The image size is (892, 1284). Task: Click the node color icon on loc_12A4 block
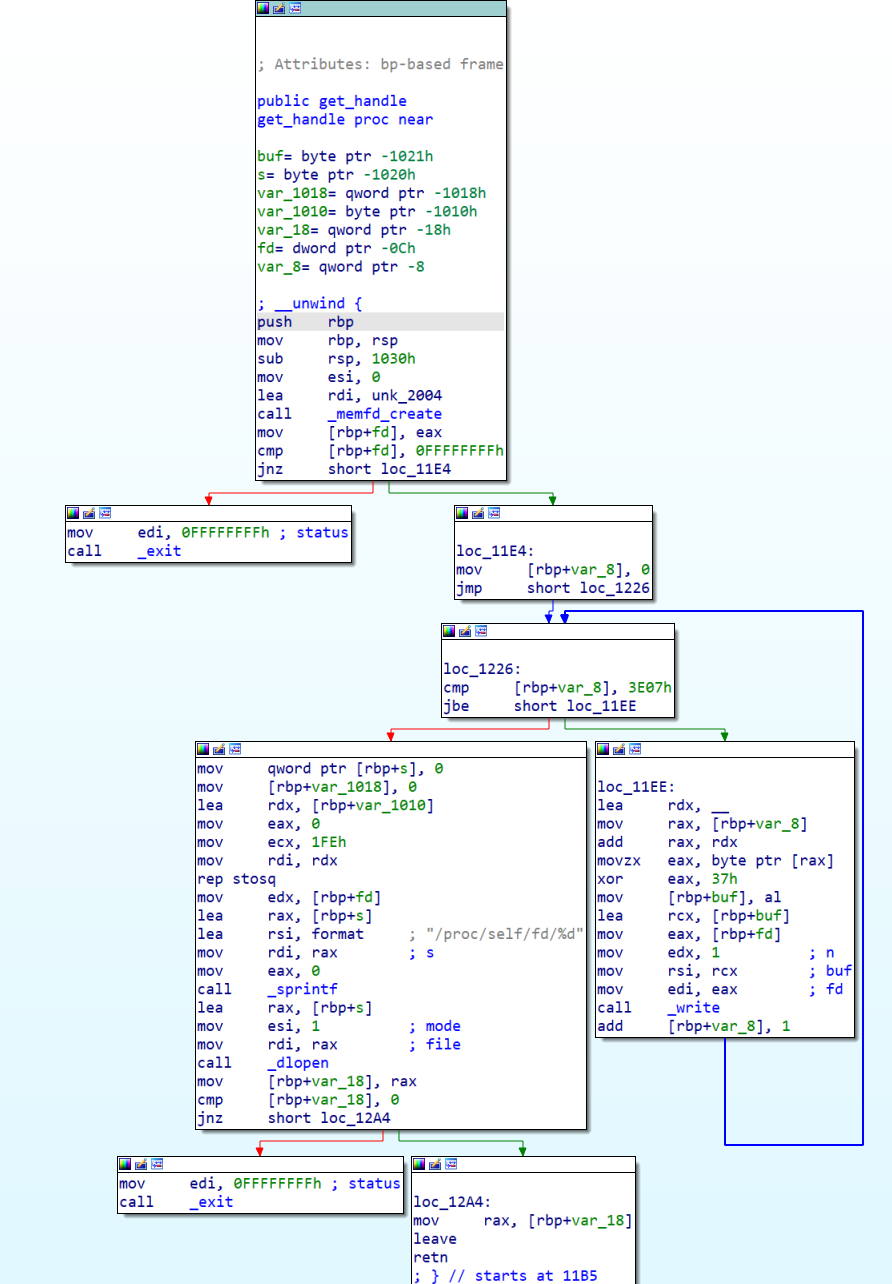418,1163
